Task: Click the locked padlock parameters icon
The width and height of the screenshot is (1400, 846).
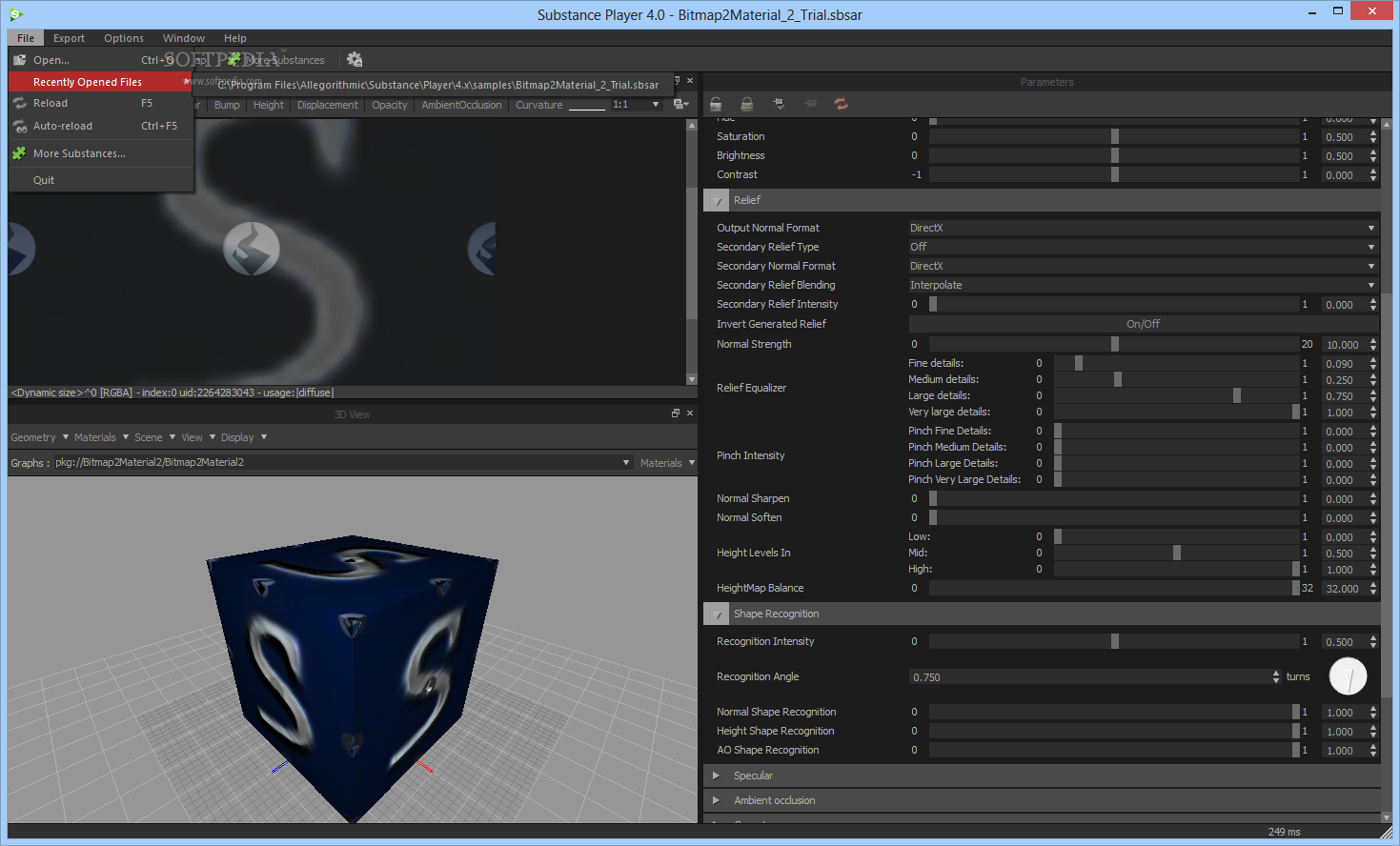Action: (x=747, y=103)
